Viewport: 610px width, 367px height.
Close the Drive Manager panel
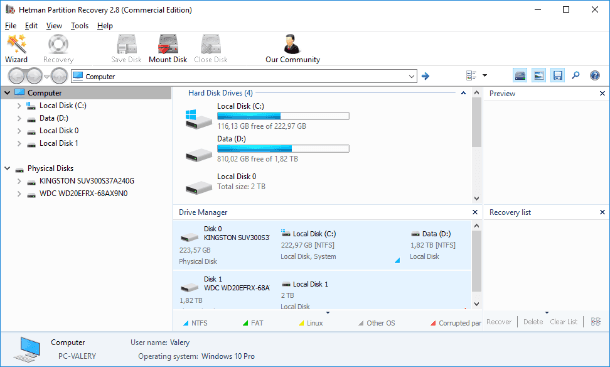pyautogui.click(x=475, y=212)
